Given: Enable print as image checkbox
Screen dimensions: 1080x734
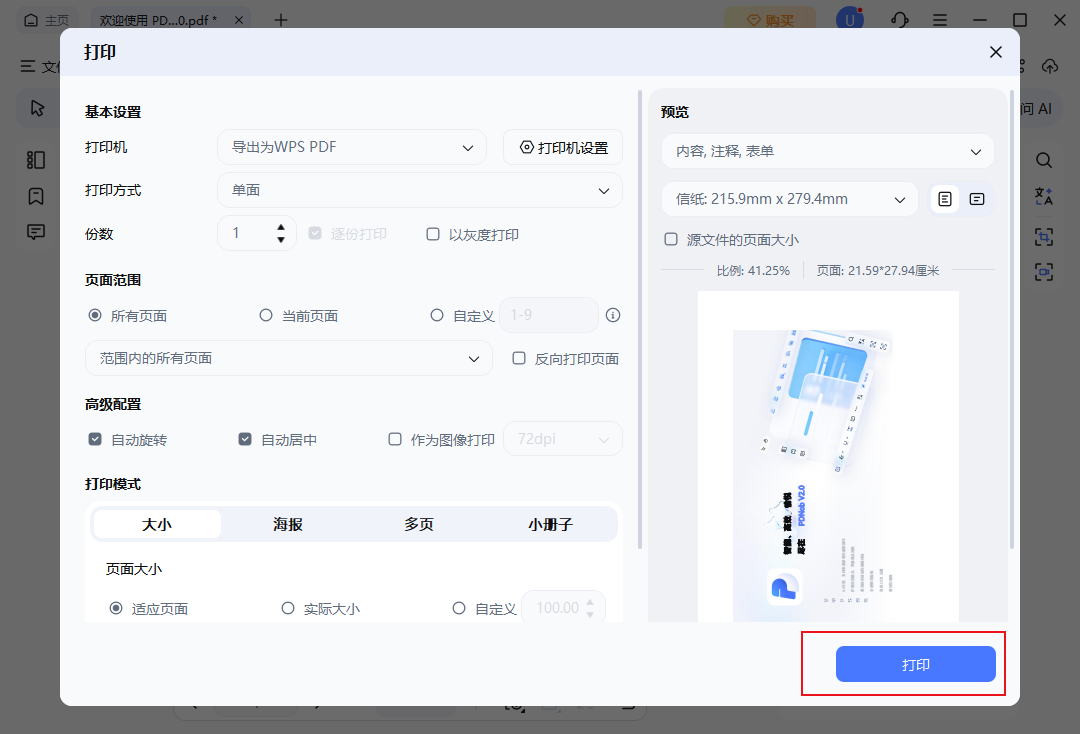Looking at the screenshot, I should pos(395,439).
